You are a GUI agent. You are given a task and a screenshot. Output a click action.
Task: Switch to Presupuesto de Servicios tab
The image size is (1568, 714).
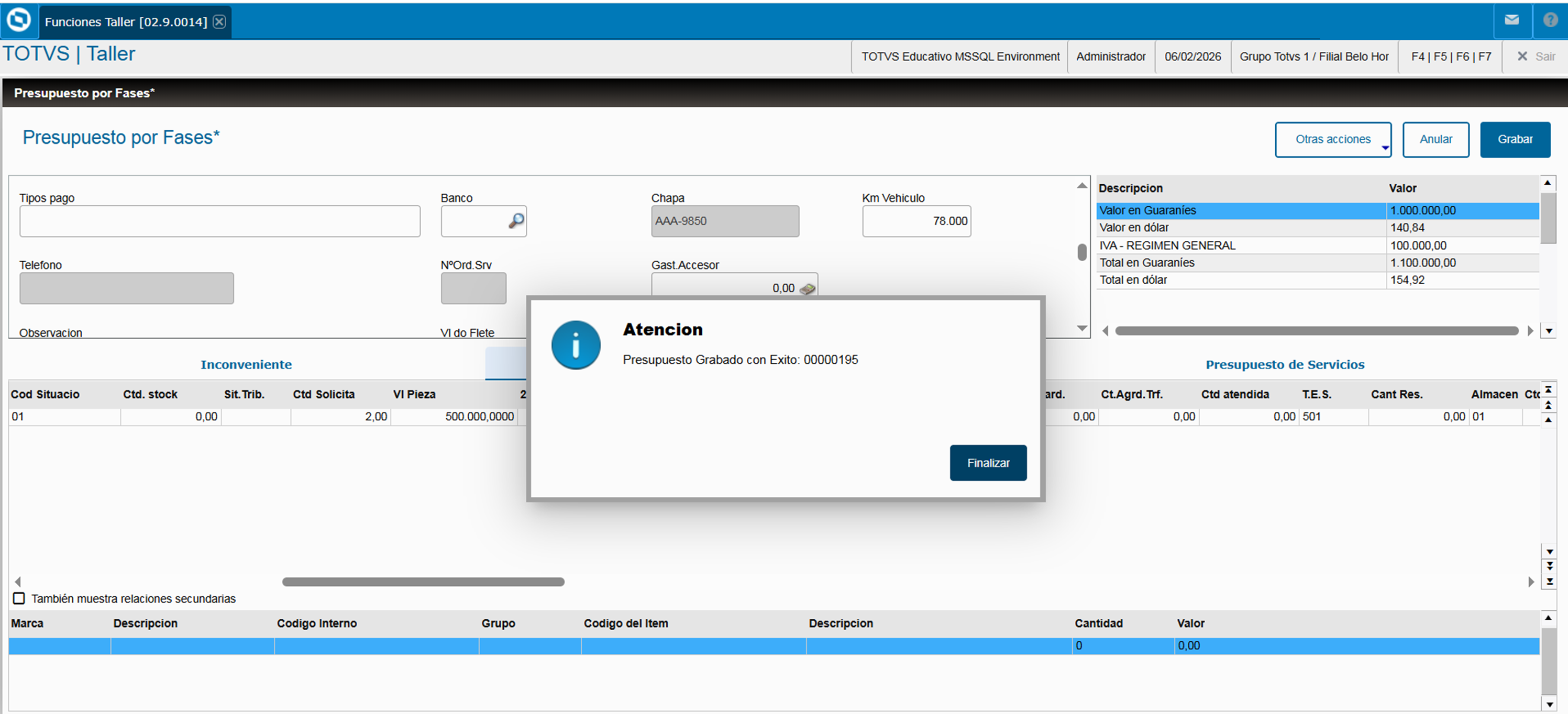tap(1284, 364)
